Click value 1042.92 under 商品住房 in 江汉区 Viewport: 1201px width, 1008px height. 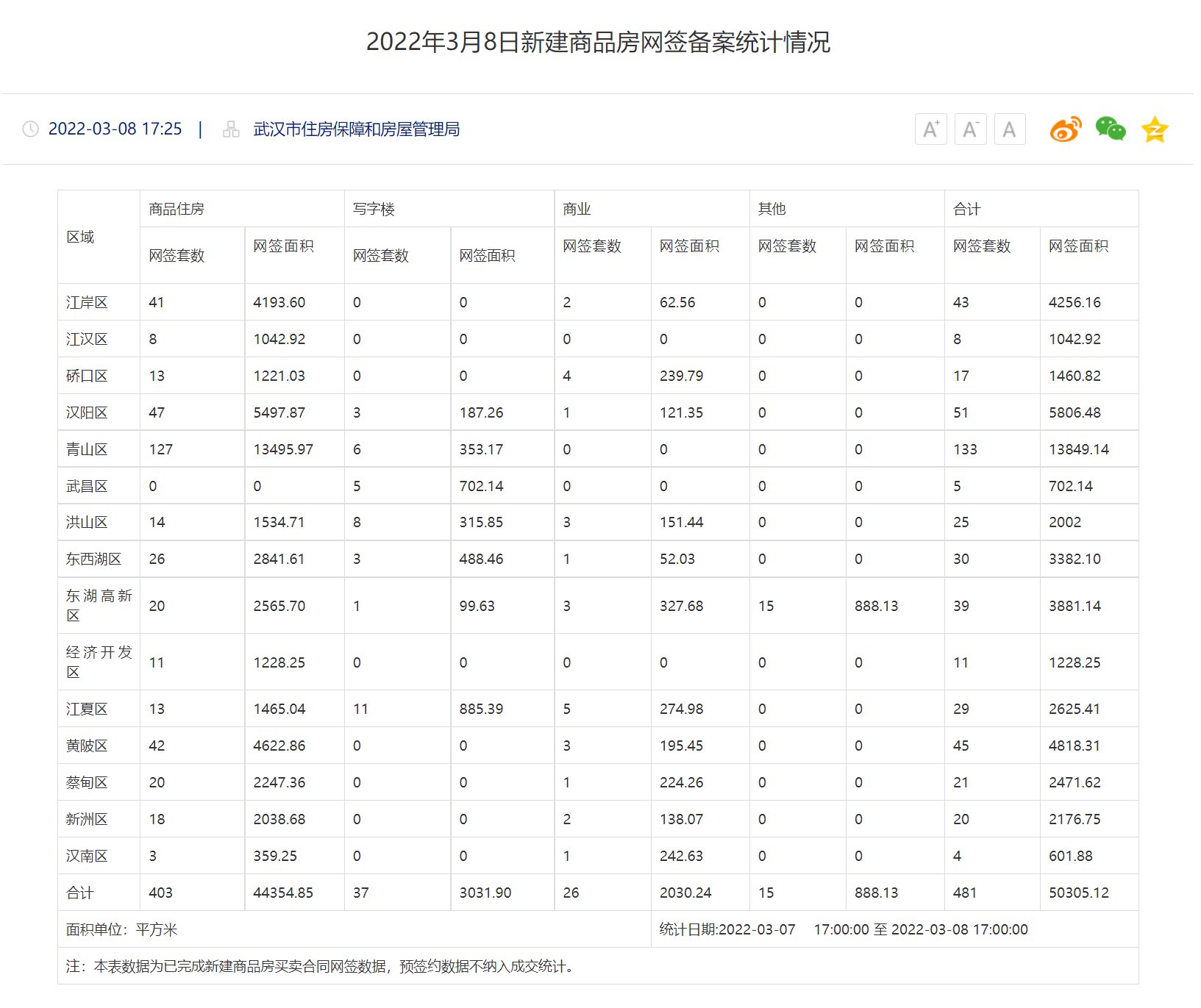[279, 339]
